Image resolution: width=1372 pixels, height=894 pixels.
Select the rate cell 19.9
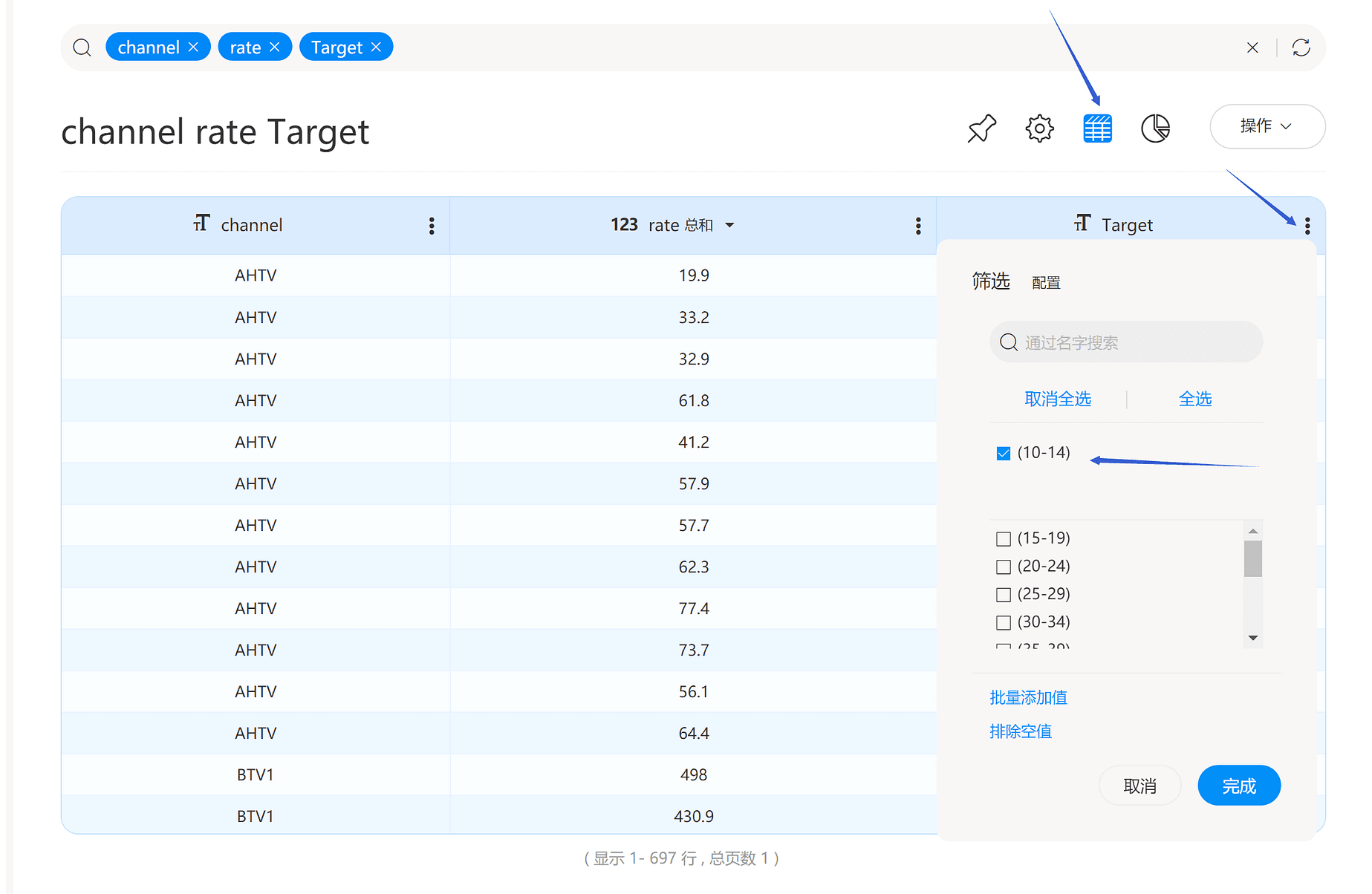(694, 275)
